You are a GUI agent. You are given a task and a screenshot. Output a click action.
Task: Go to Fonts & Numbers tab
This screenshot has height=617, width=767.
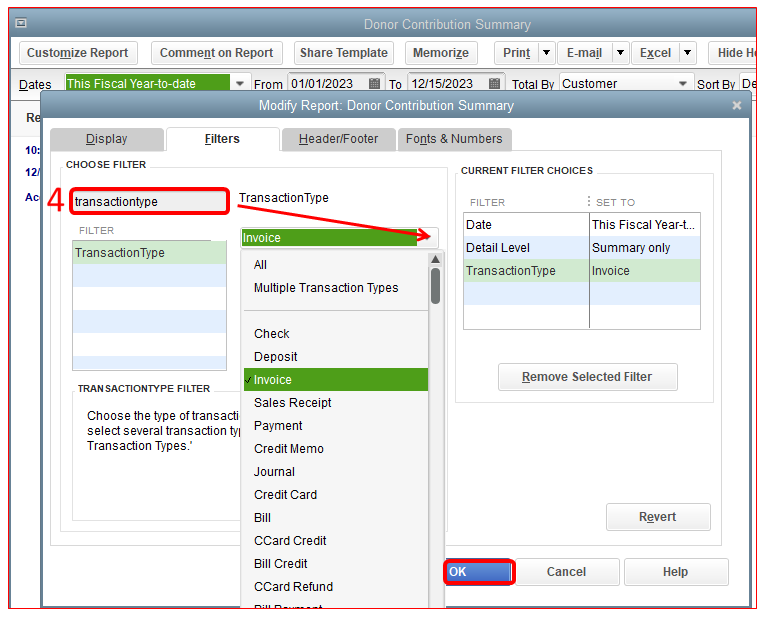(454, 139)
